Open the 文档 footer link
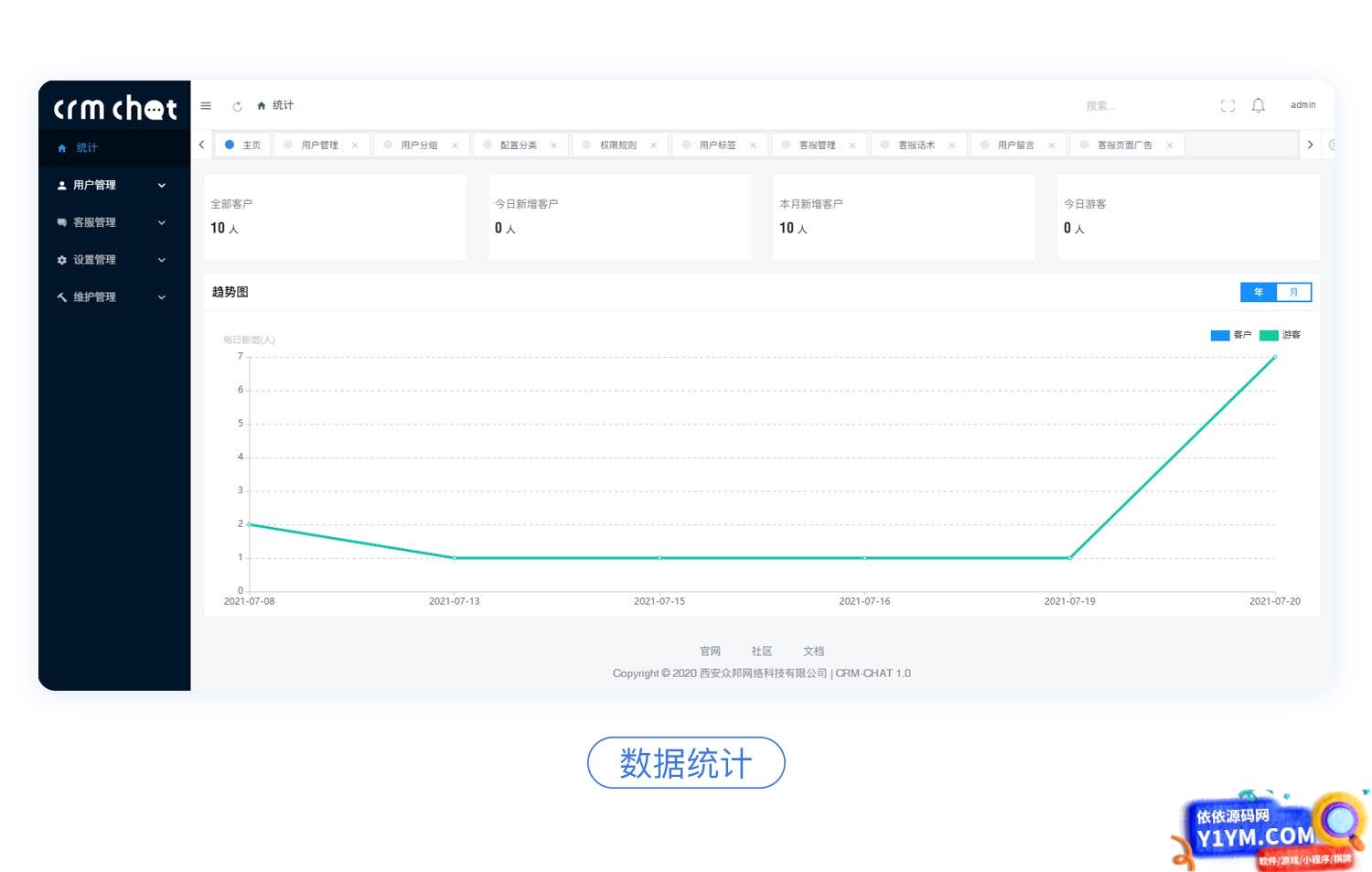 (x=814, y=651)
